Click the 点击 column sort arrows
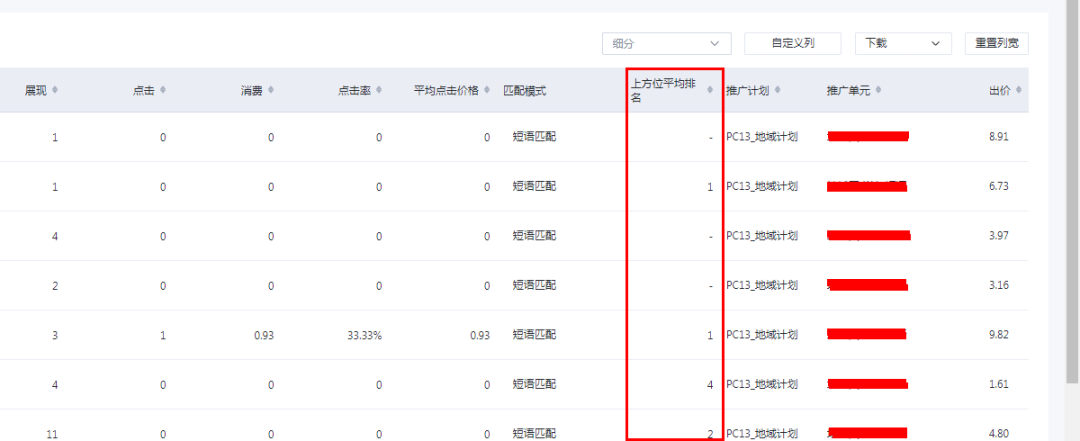The height and width of the screenshot is (441, 1080). point(163,90)
